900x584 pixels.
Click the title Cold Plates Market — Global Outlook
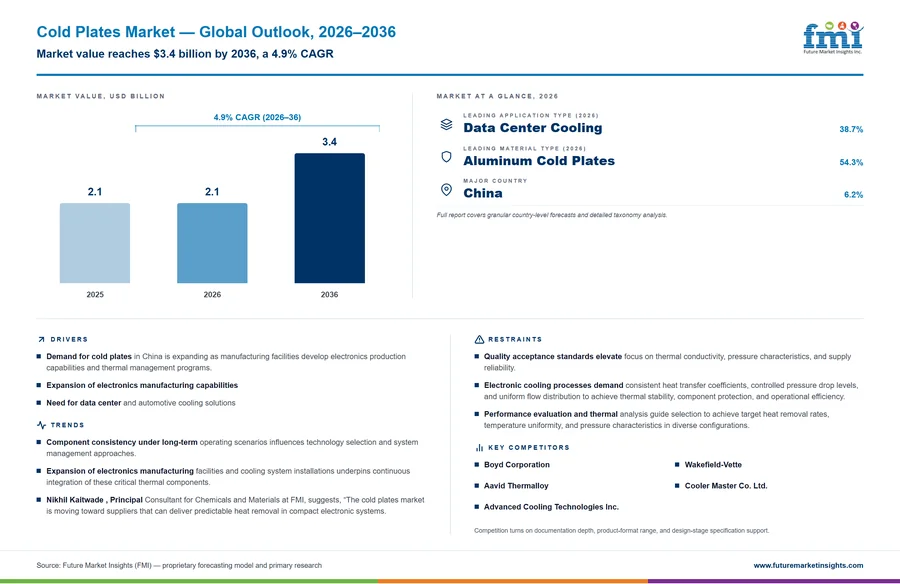[216, 32]
